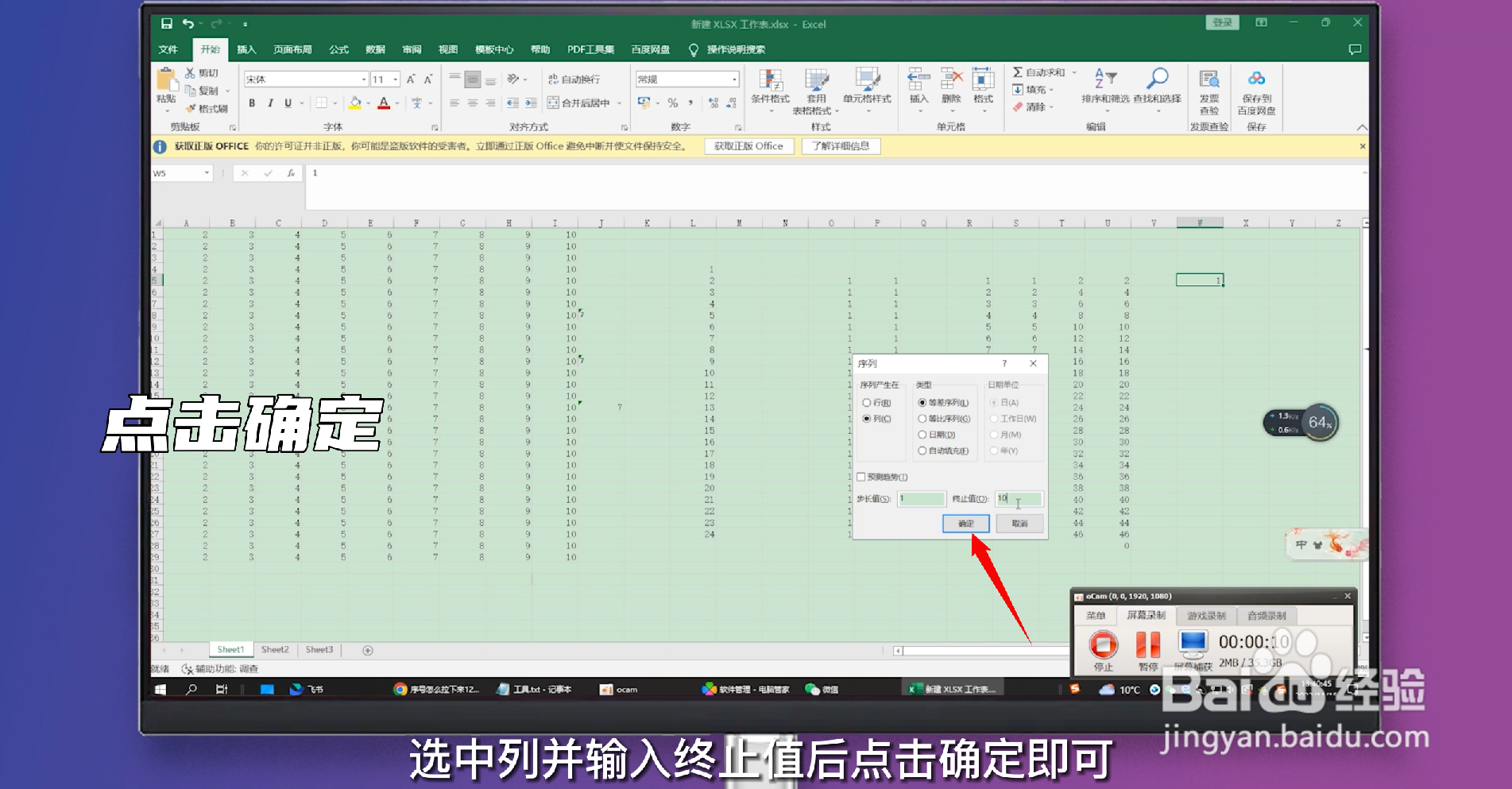Viewport: 1512px width, 789px height.
Task: Click the 获取正版 Office button
Action: [748, 146]
